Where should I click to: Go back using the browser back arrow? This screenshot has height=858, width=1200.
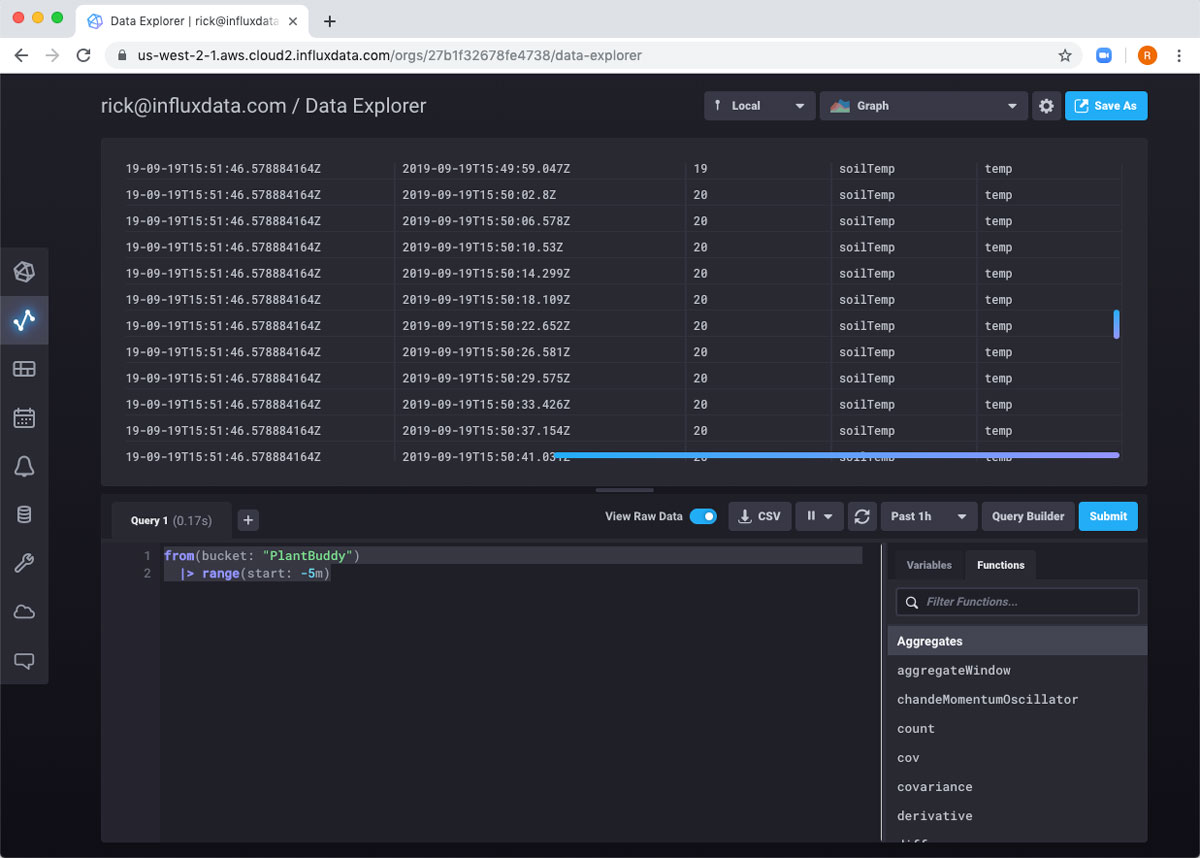pyautogui.click(x=21, y=56)
